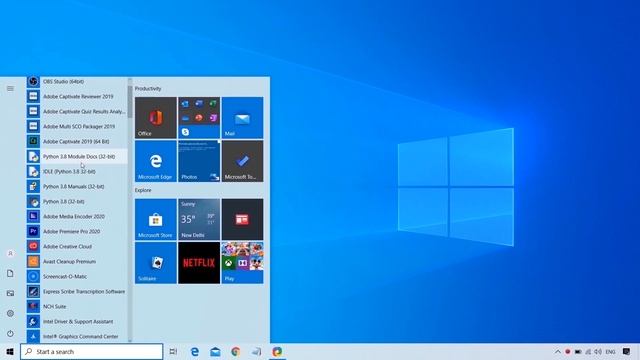Open the active colorful app on taskbar
The width and height of the screenshot is (640, 360).
[x=277, y=351]
